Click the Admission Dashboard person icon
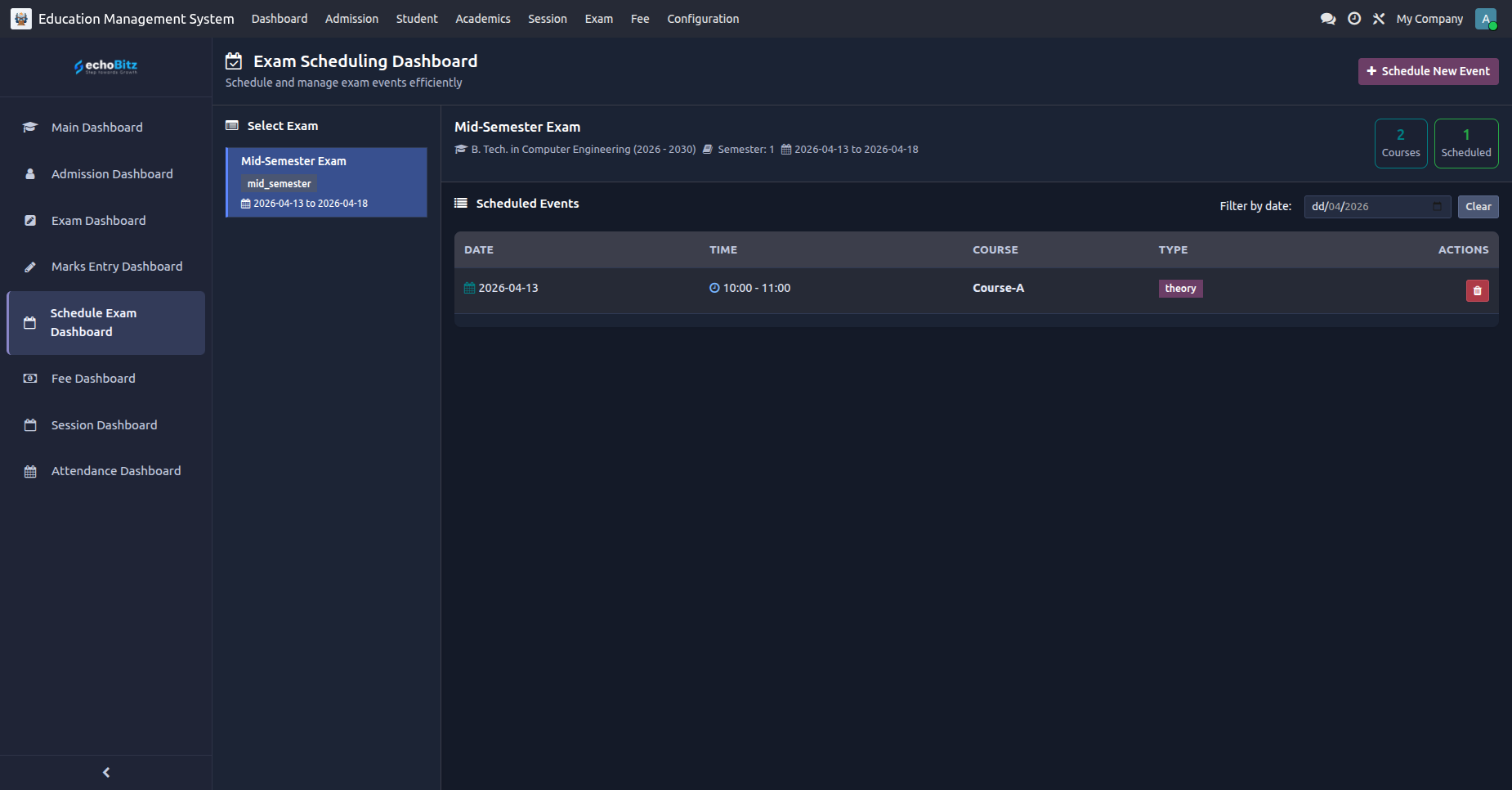 pyautogui.click(x=30, y=174)
